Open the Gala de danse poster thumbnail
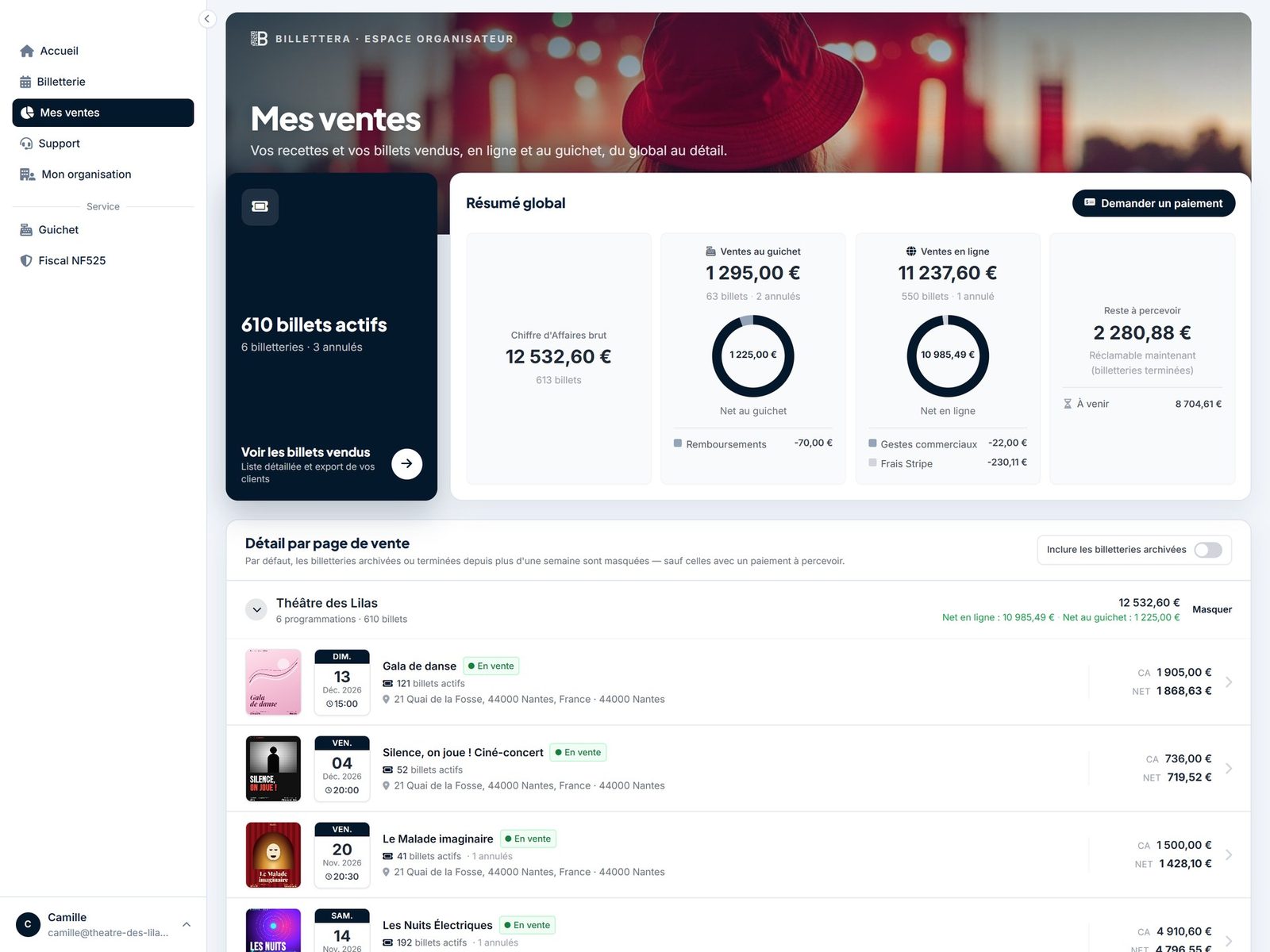Viewport: 1270px width, 952px height. tap(274, 682)
